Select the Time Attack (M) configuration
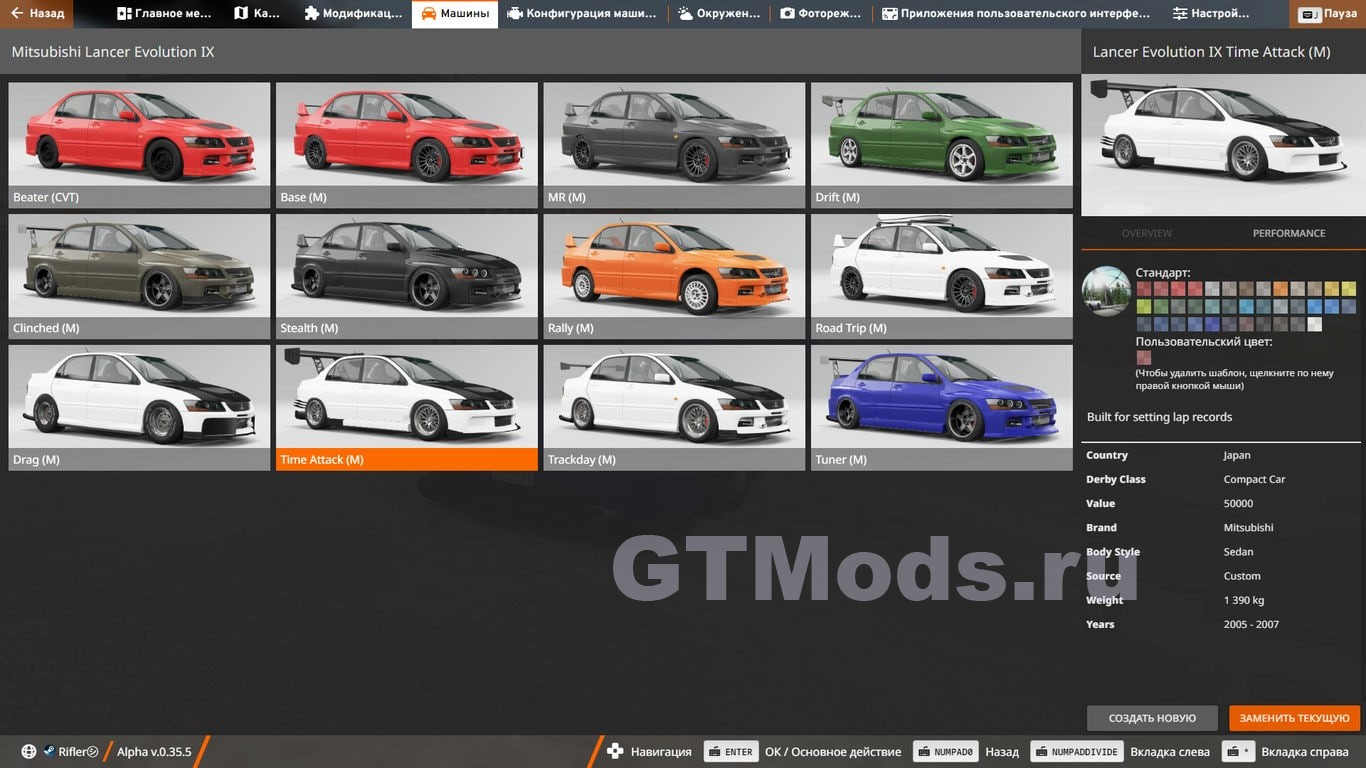This screenshot has width=1366, height=768. (x=407, y=408)
